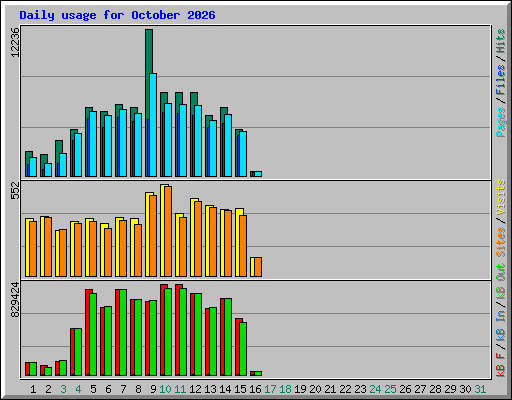Screen dimensions: 512x400
Task: Click day 8 on the x-axis
Action: (138, 389)
